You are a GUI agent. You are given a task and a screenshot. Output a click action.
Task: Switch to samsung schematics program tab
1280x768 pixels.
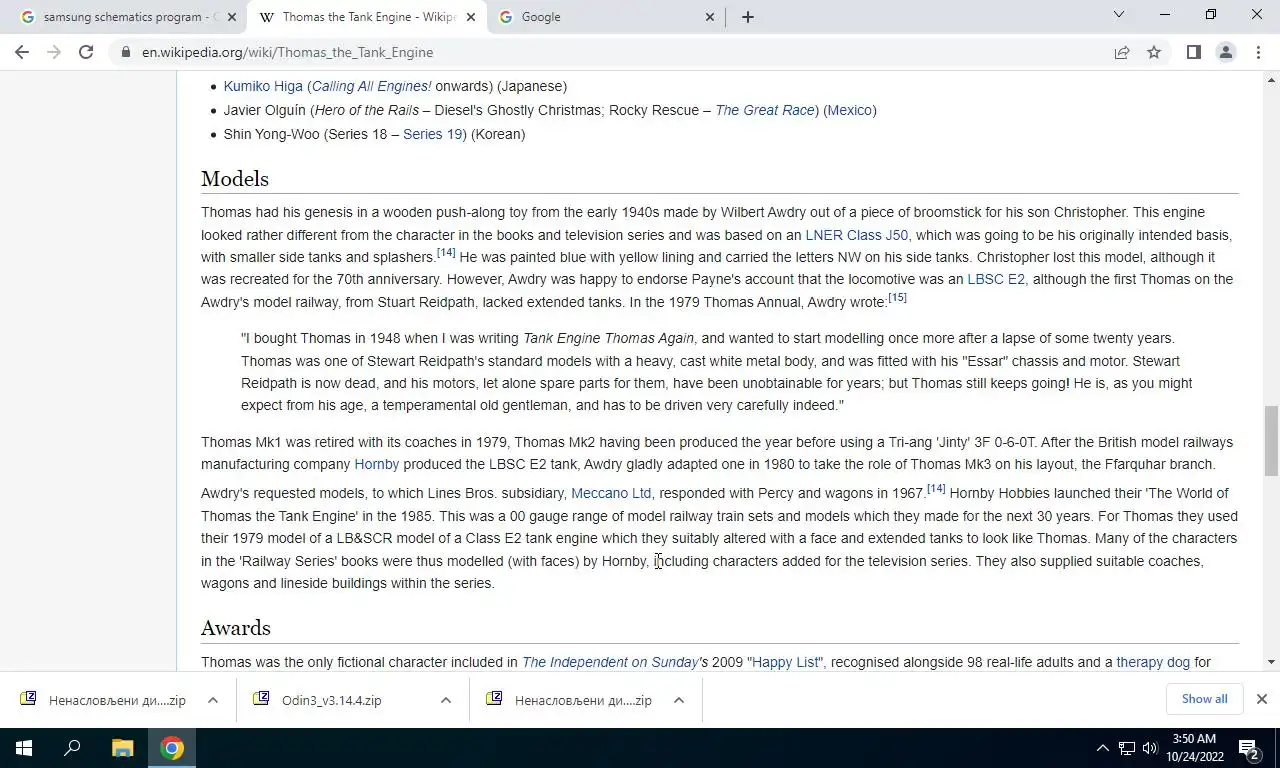click(125, 17)
